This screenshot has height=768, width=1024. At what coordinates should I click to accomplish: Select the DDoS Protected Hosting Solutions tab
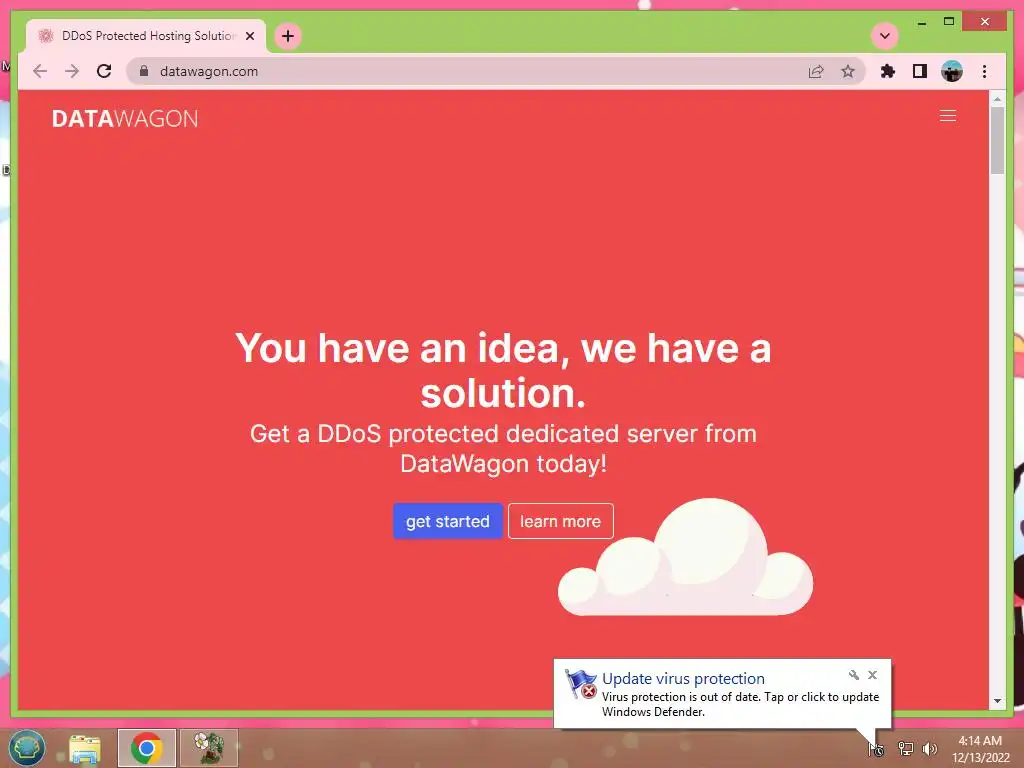click(146, 36)
